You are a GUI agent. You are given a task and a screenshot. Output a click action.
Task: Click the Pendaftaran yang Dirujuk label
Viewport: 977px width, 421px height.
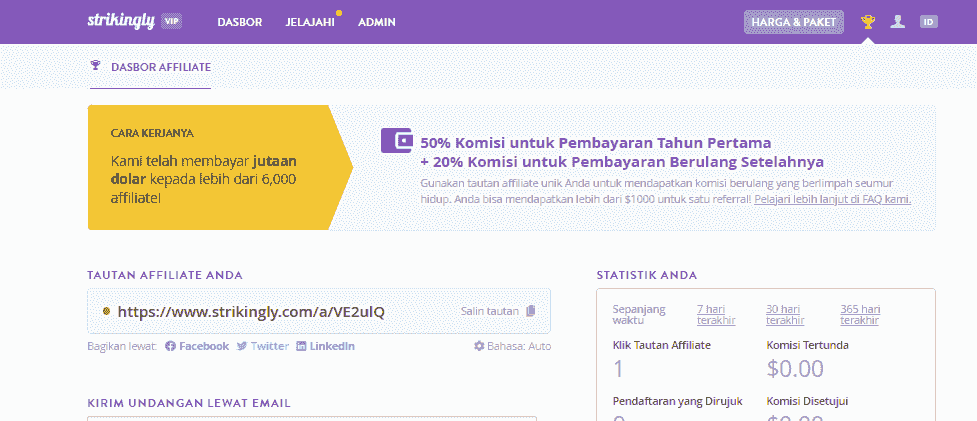pos(677,401)
